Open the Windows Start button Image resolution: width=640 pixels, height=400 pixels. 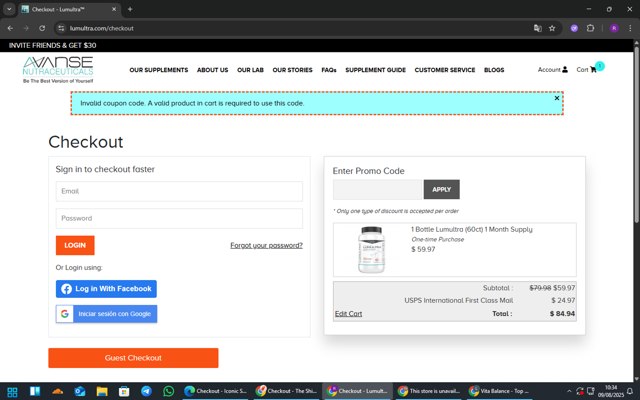coord(12,392)
